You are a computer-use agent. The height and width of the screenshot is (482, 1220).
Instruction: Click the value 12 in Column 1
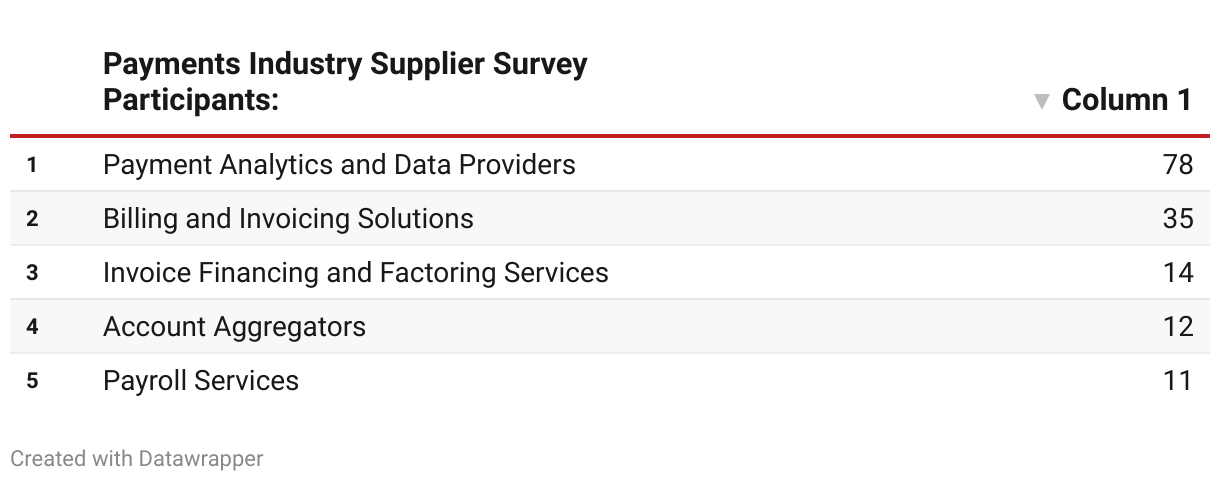[1178, 326]
